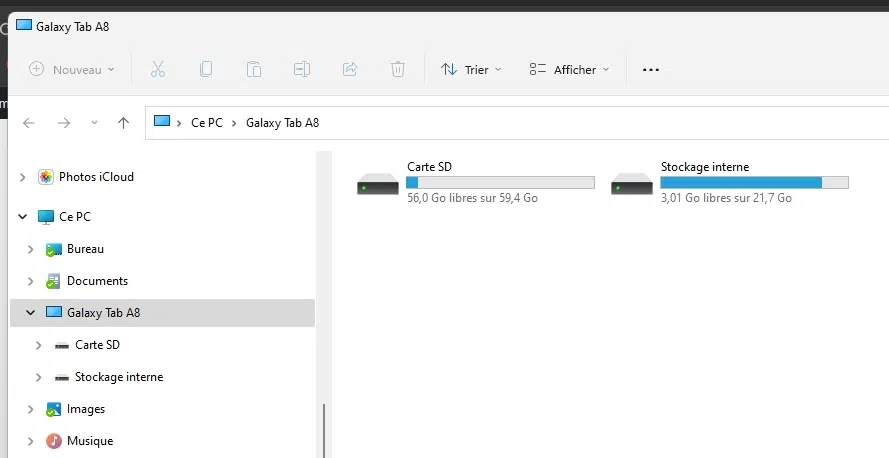
Task: Go up one folder level
Action: [x=123, y=123]
